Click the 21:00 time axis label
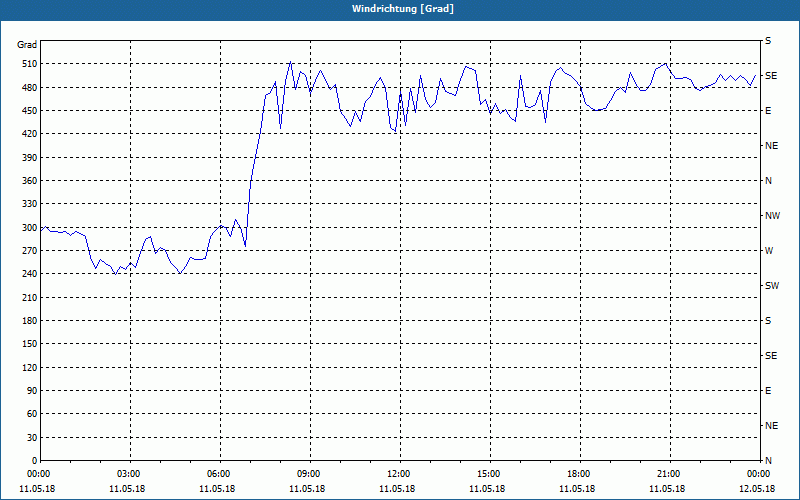Screen dimensions: 800x500 (x=669, y=473)
